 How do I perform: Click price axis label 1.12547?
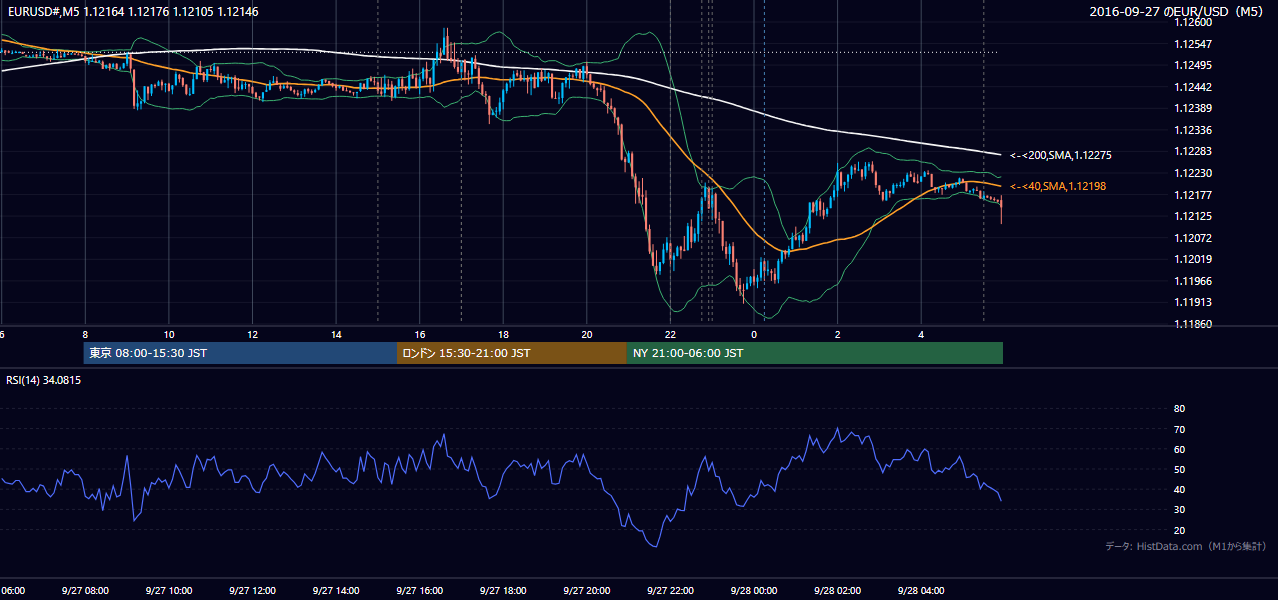1194,45
